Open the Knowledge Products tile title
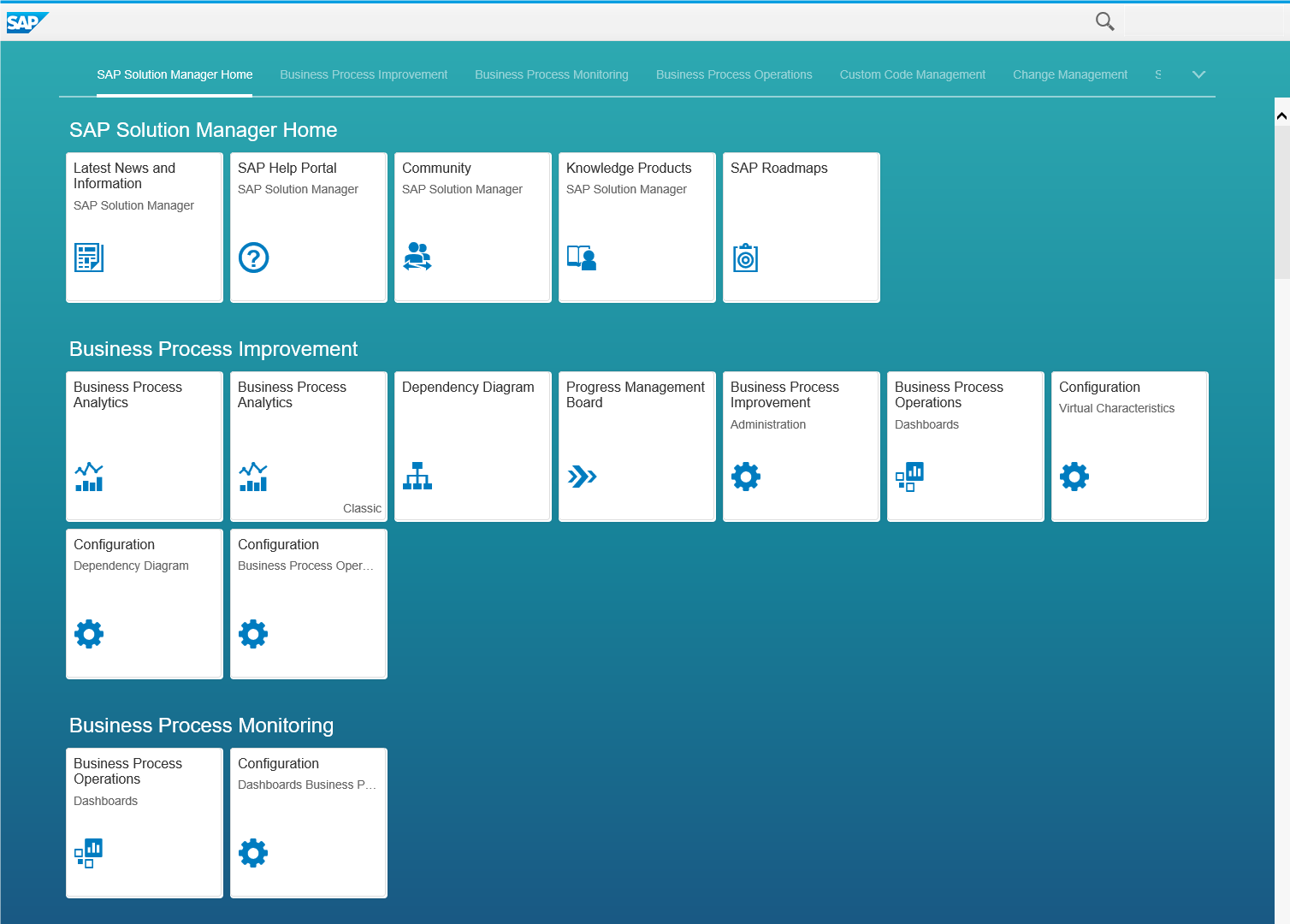1290x924 pixels. [629, 169]
